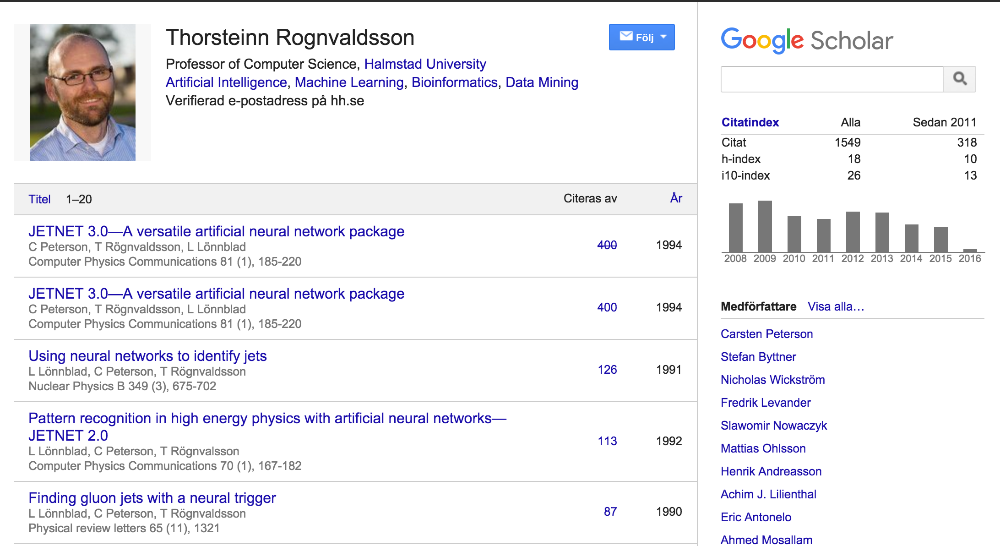Click the 2009 bar in citation chart
Viewport: 1000px width, 546px height.
[x=765, y=226]
